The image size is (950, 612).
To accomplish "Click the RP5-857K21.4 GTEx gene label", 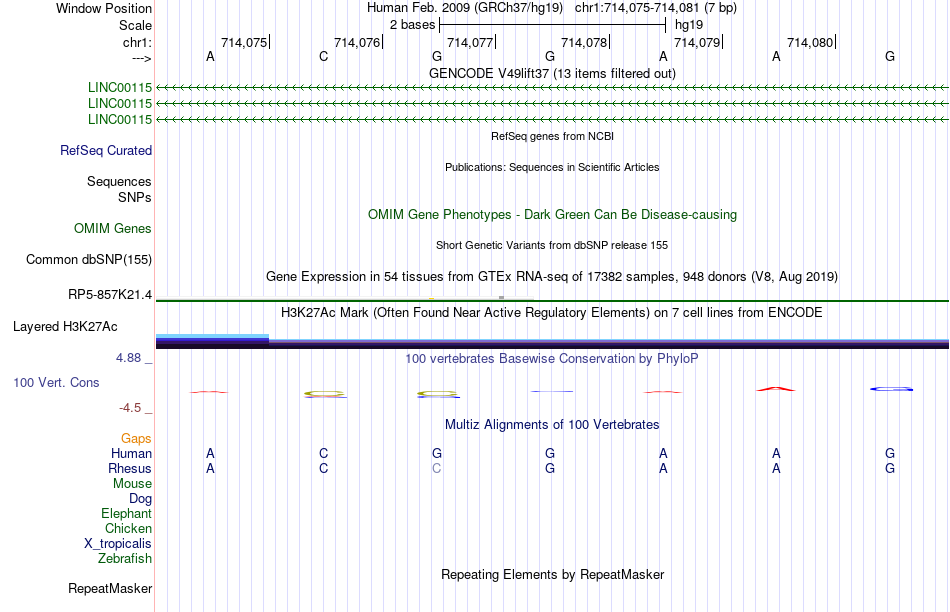I will pyautogui.click(x=110, y=294).
